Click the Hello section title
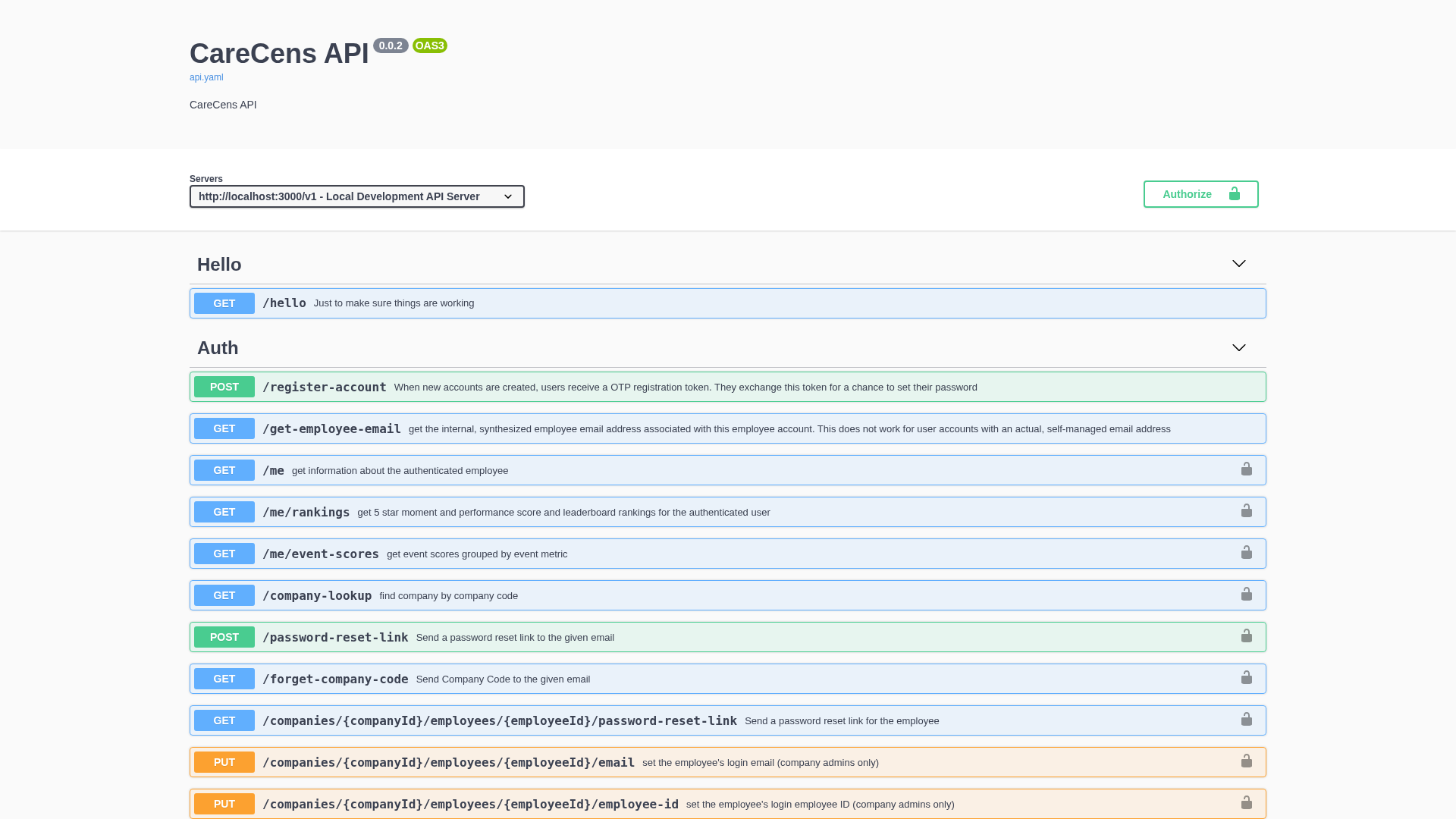 click(x=219, y=265)
